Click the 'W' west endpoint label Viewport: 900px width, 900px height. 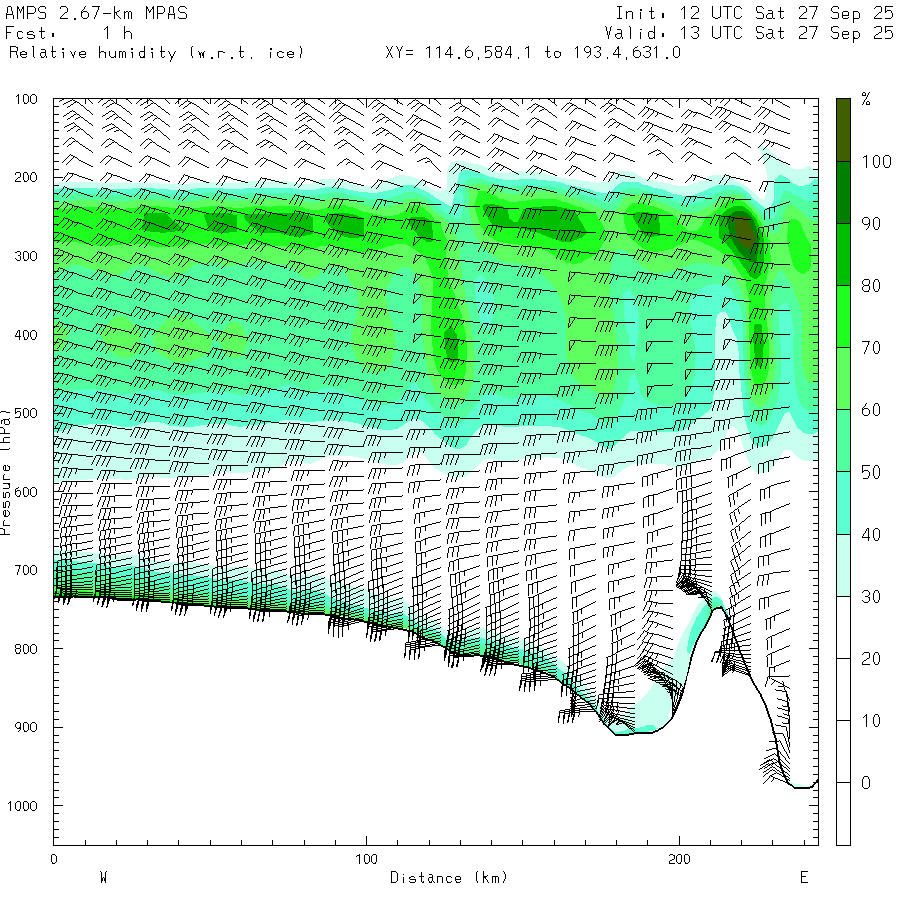coord(103,878)
